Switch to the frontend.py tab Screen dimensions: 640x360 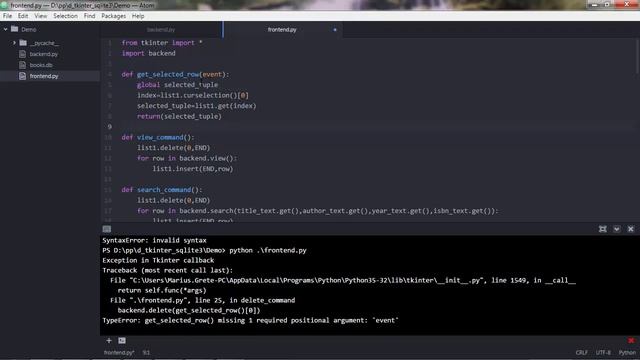coord(282,30)
